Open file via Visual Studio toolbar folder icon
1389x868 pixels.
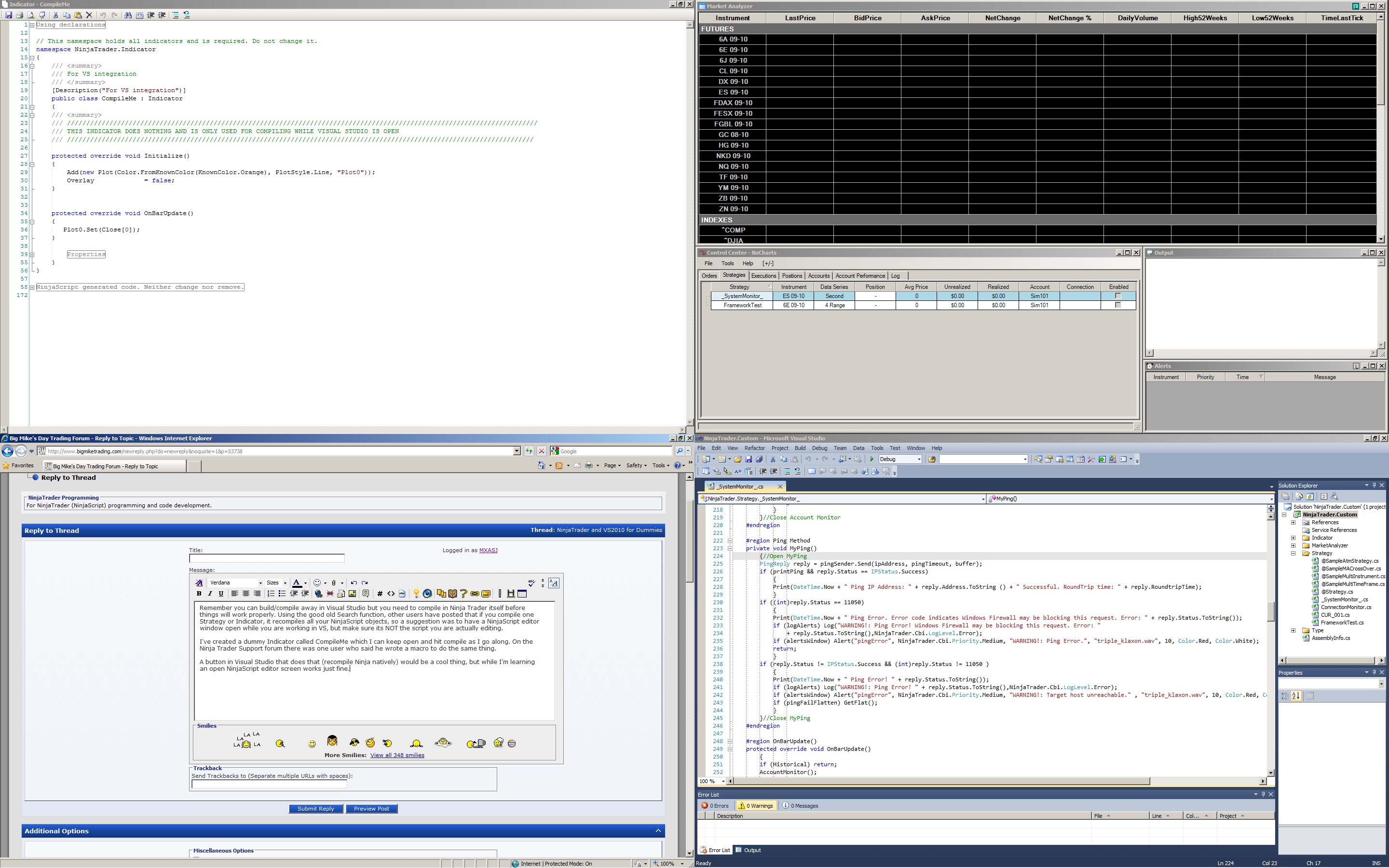coord(737,459)
